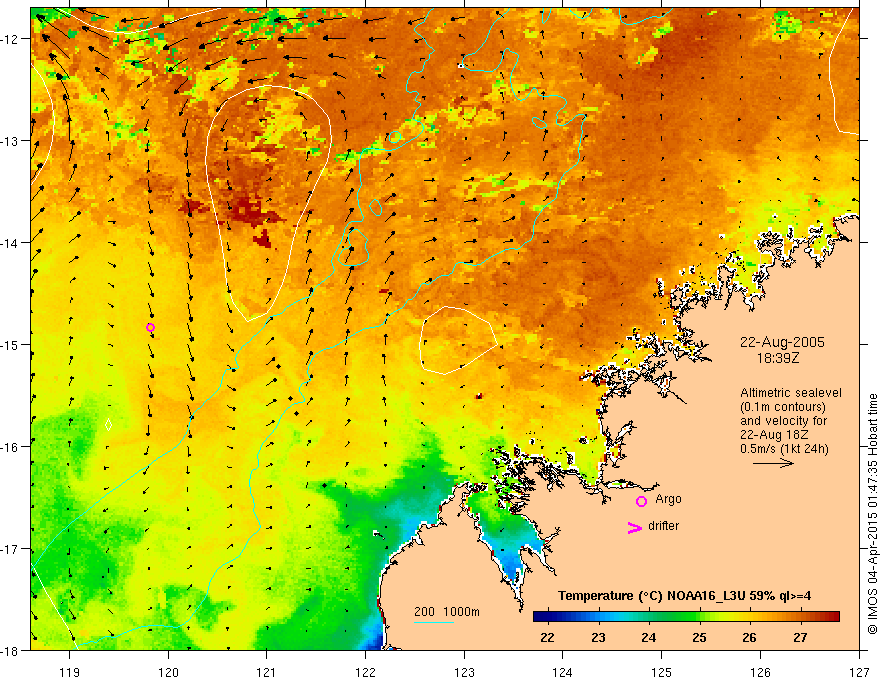This screenshot has width=880, height=680.
Task: Click the colorbar tick label 26
Action: (x=750, y=637)
